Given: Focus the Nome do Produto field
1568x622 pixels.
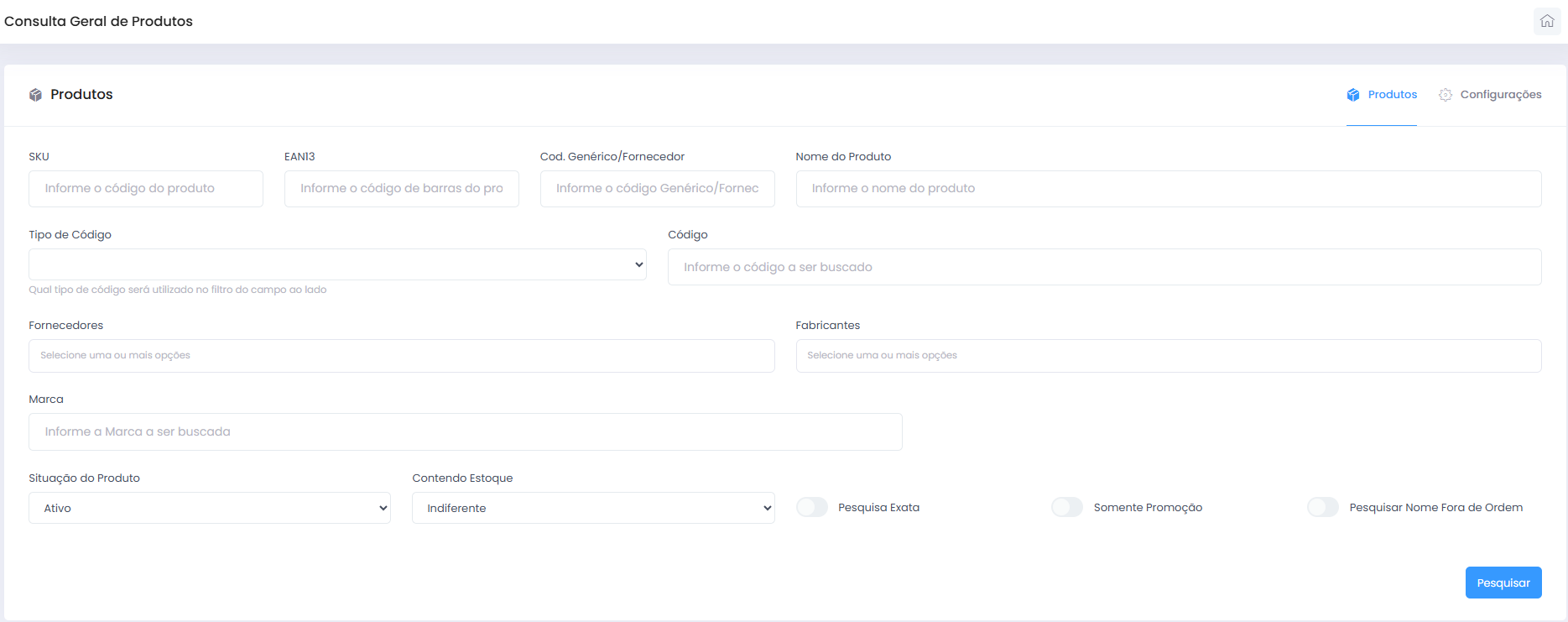Looking at the screenshot, I should coord(1168,189).
